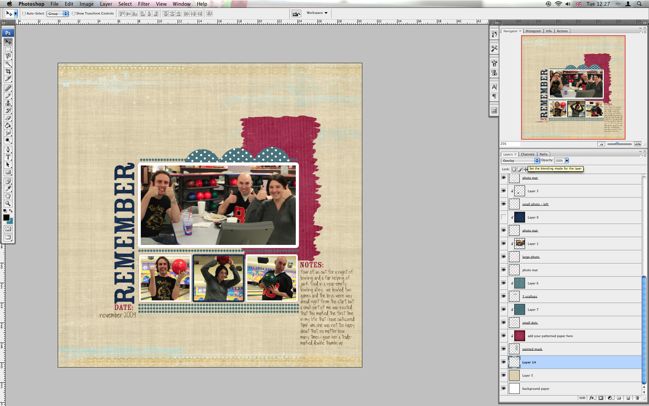
Task: Click the align left edges icon
Action: [x=142, y=14]
